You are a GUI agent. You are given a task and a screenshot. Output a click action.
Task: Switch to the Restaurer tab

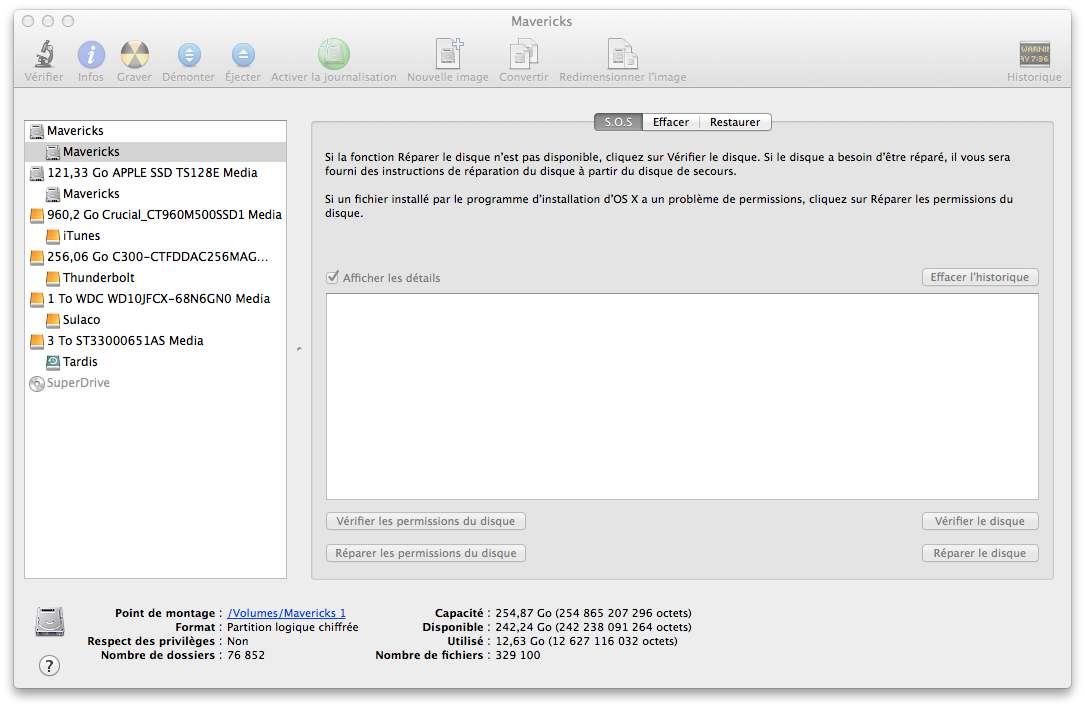click(x=735, y=122)
